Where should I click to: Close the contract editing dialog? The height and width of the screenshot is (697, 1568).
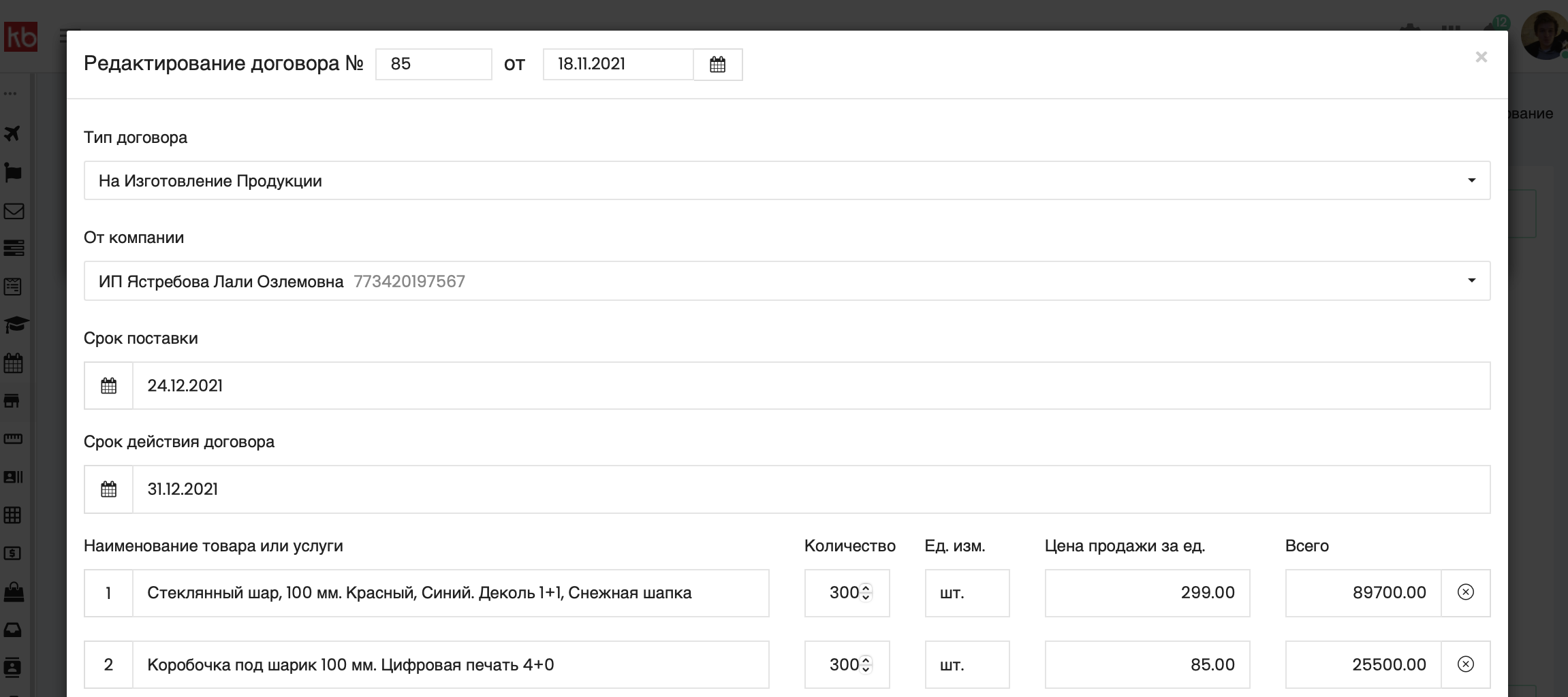point(1481,57)
